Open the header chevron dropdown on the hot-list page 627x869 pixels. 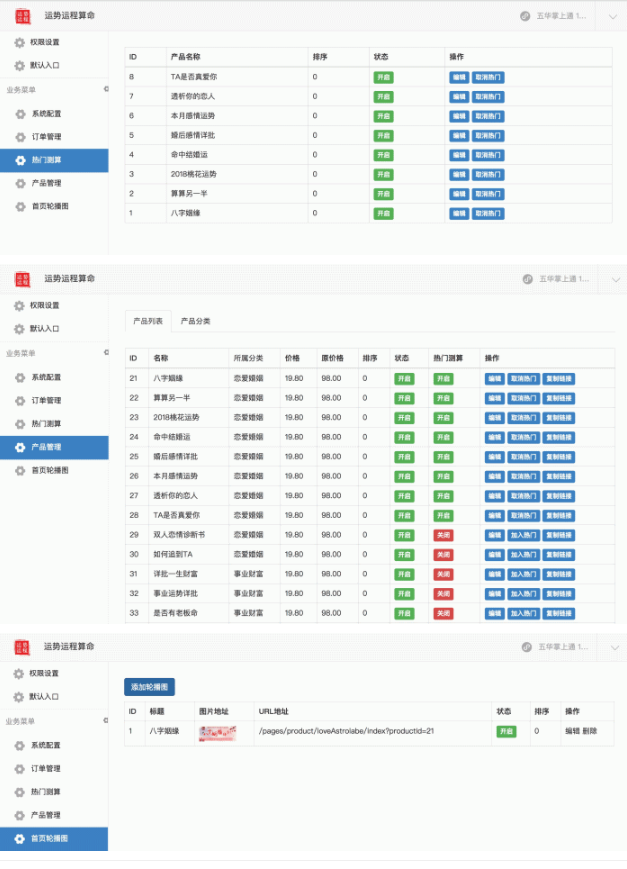(613, 17)
